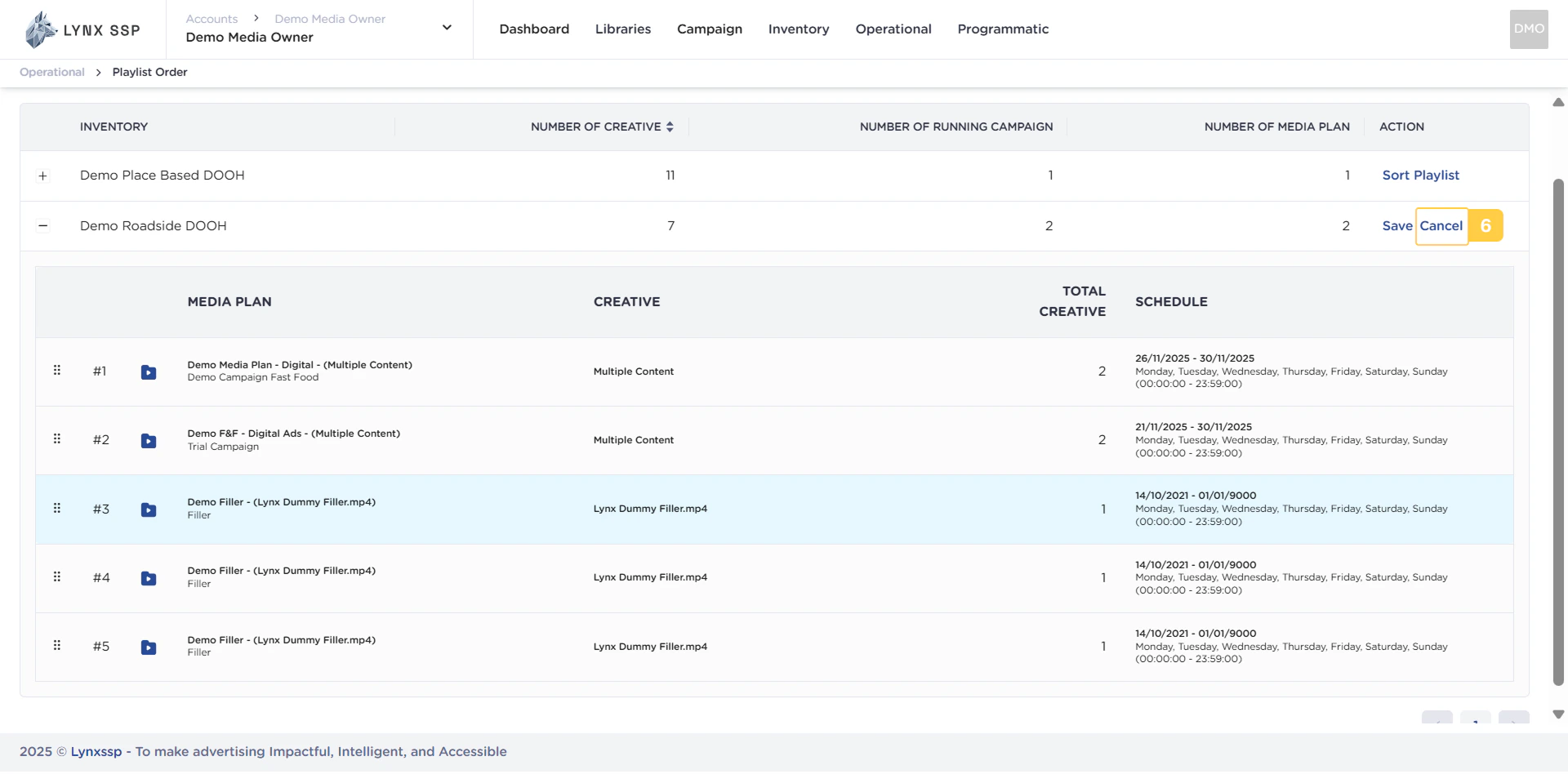
Task: Click Lynx Dummy Filler.mp4 creative in row #5
Action: (650, 647)
